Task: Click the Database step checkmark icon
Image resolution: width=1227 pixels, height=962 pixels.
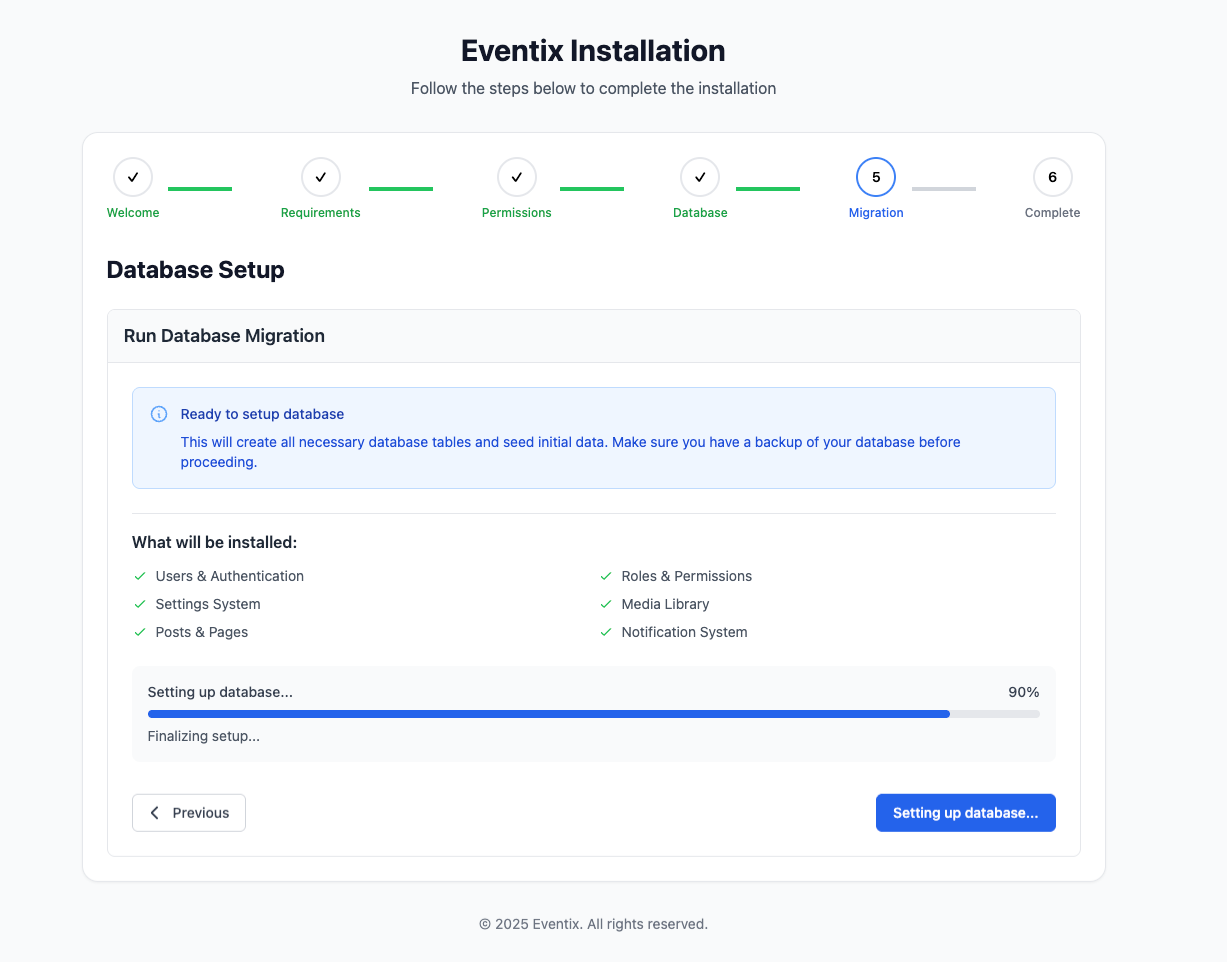Action: (x=700, y=176)
